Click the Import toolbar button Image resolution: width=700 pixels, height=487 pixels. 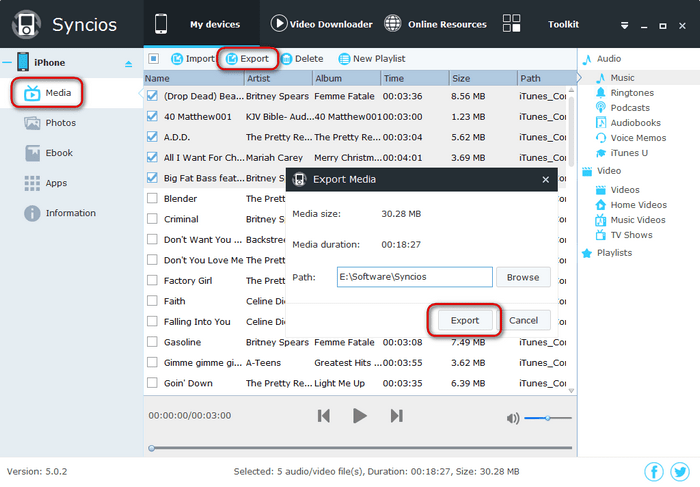click(193, 58)
